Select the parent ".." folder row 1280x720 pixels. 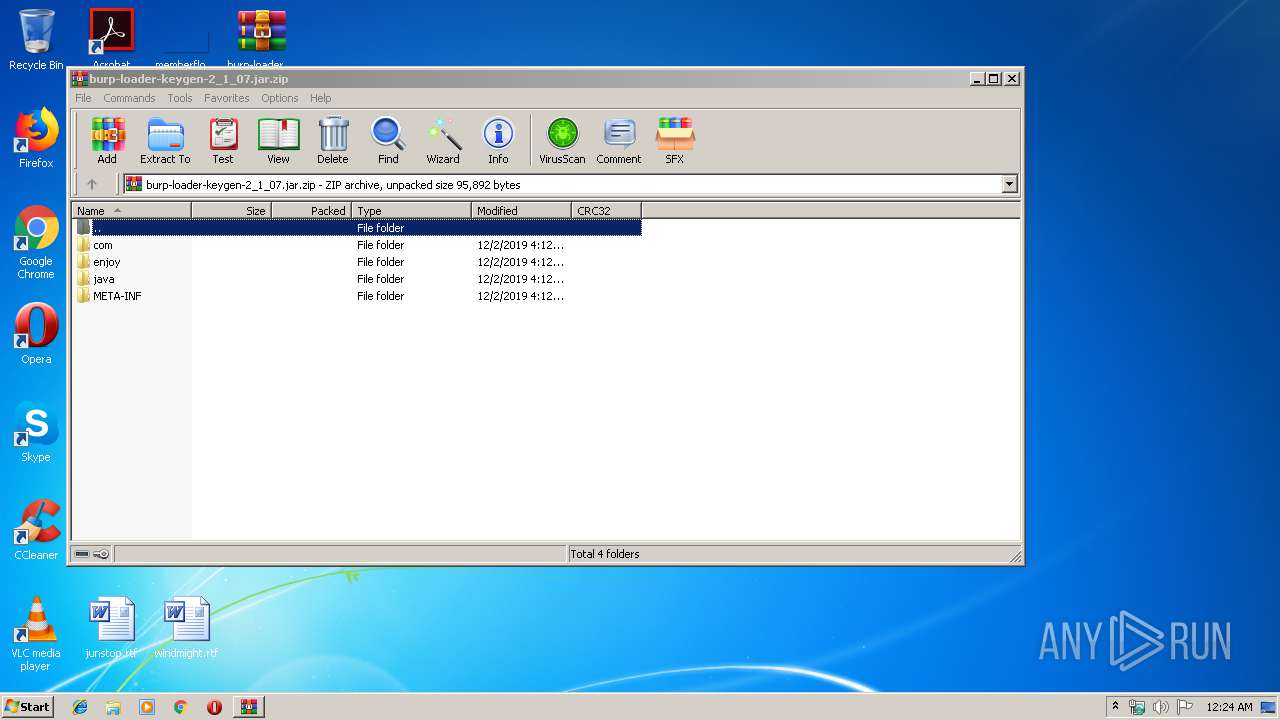click(x=358, y=228)
